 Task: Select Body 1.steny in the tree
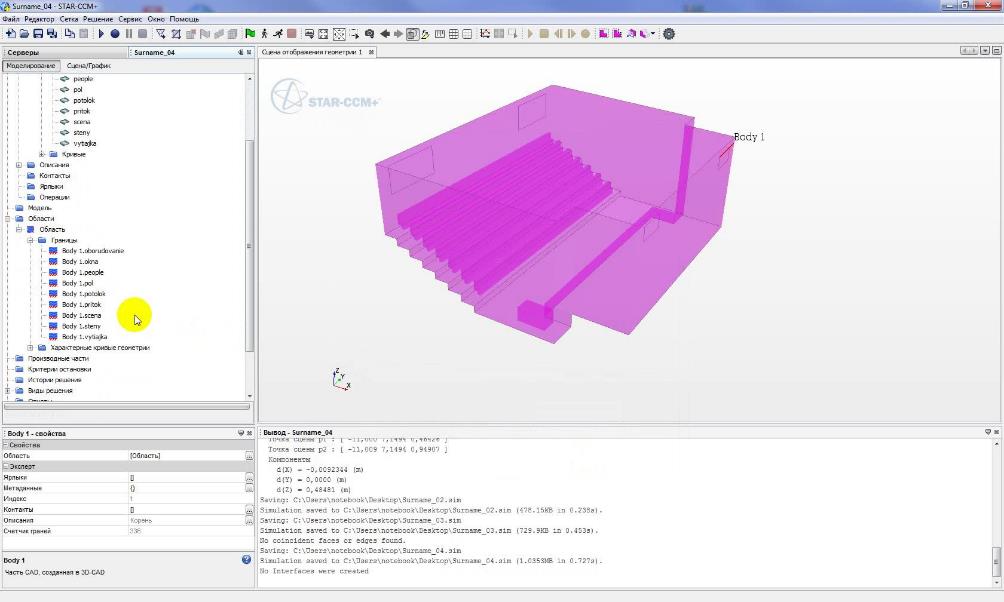pos(81,326)
